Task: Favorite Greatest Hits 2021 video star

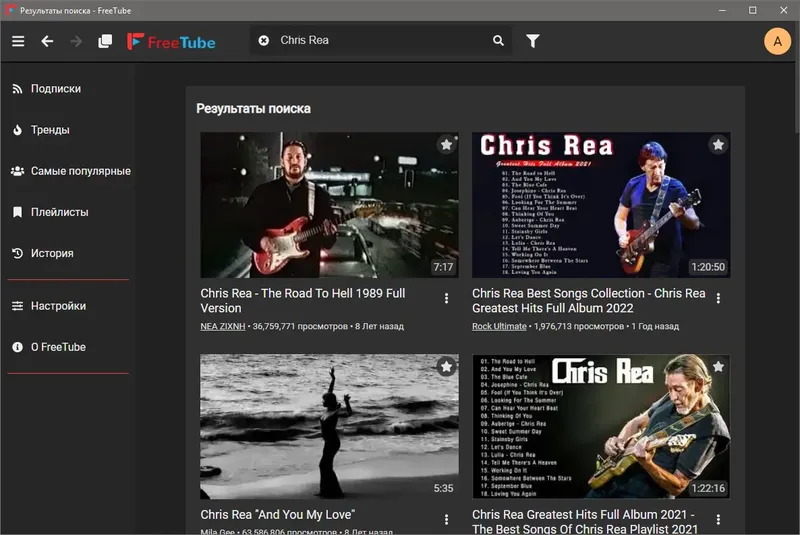Action: [x=718, y=367]
